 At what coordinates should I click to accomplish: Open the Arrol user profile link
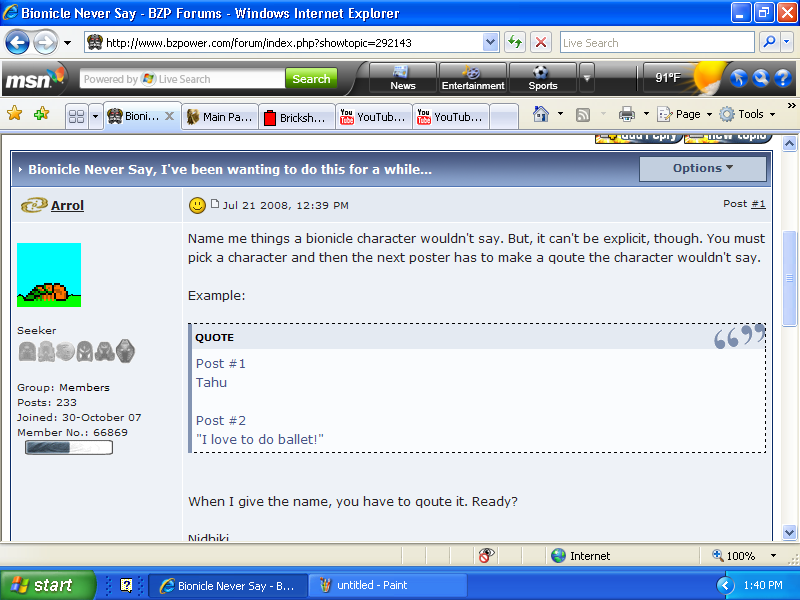[x=67, y=205]
